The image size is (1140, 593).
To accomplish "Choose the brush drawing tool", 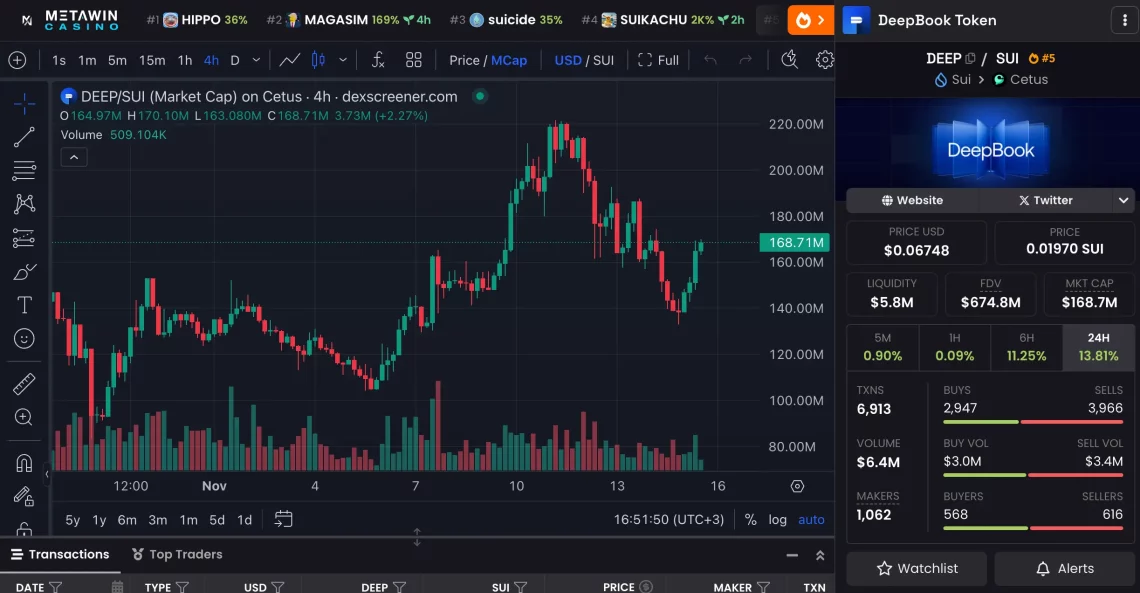I will coord(24,272).
